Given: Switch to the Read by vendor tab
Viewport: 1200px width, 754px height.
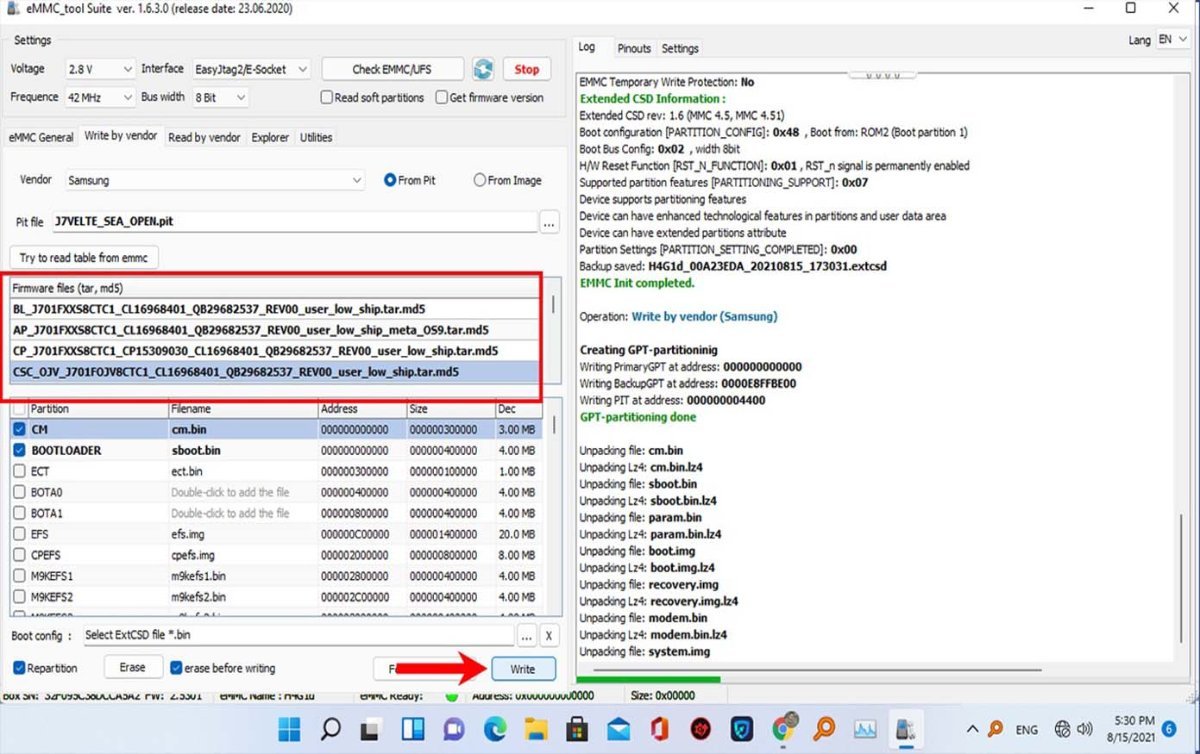Looking at the screenshot, I should tap(204, 137).
